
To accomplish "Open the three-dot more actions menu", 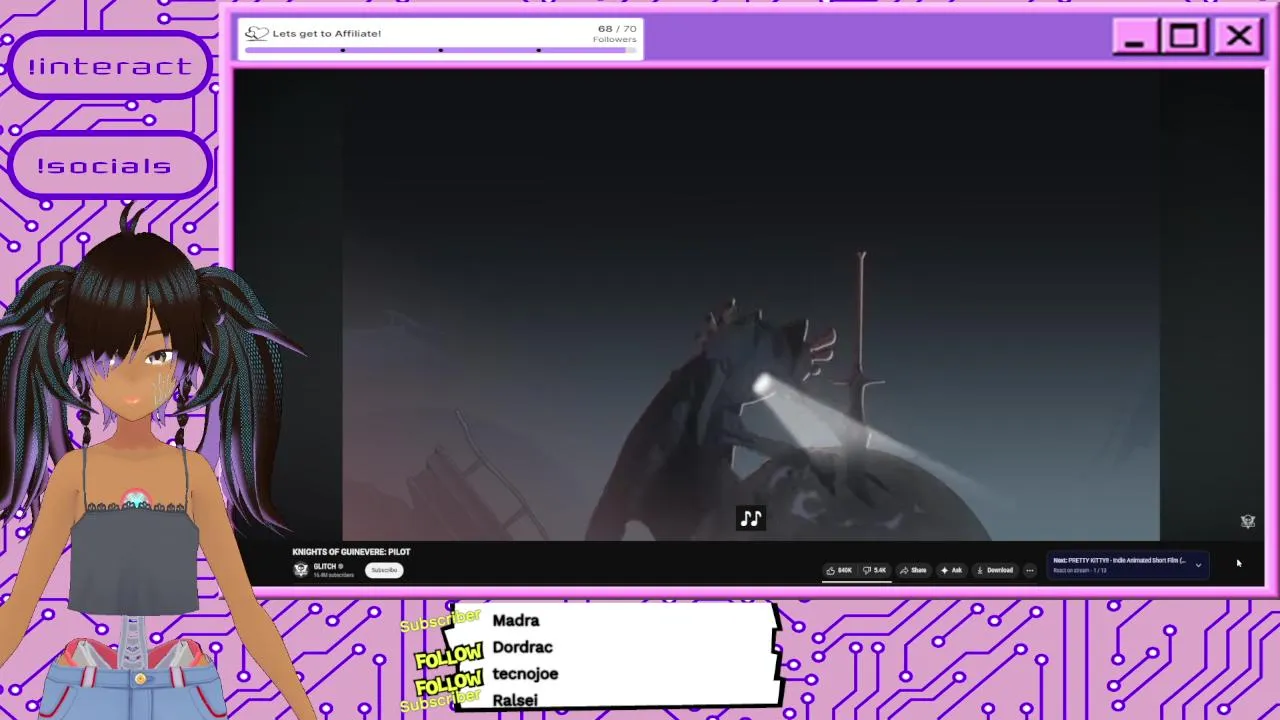I will click(1030, 570).
